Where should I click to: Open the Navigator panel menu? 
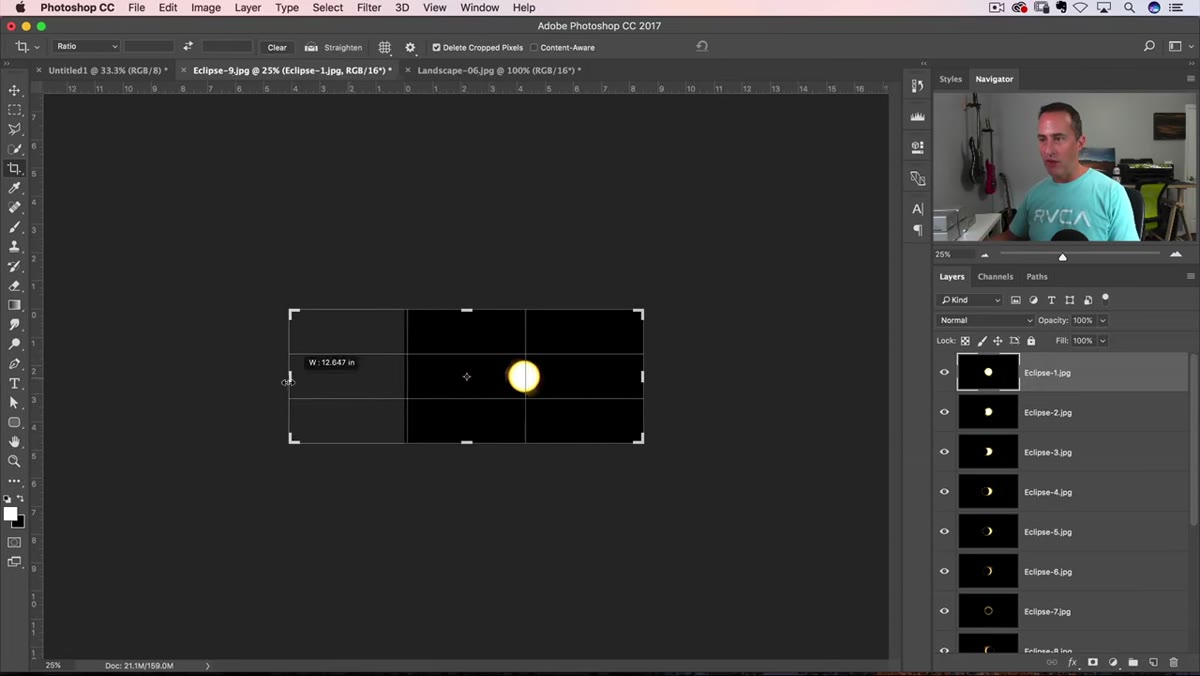coord(1190,78)
